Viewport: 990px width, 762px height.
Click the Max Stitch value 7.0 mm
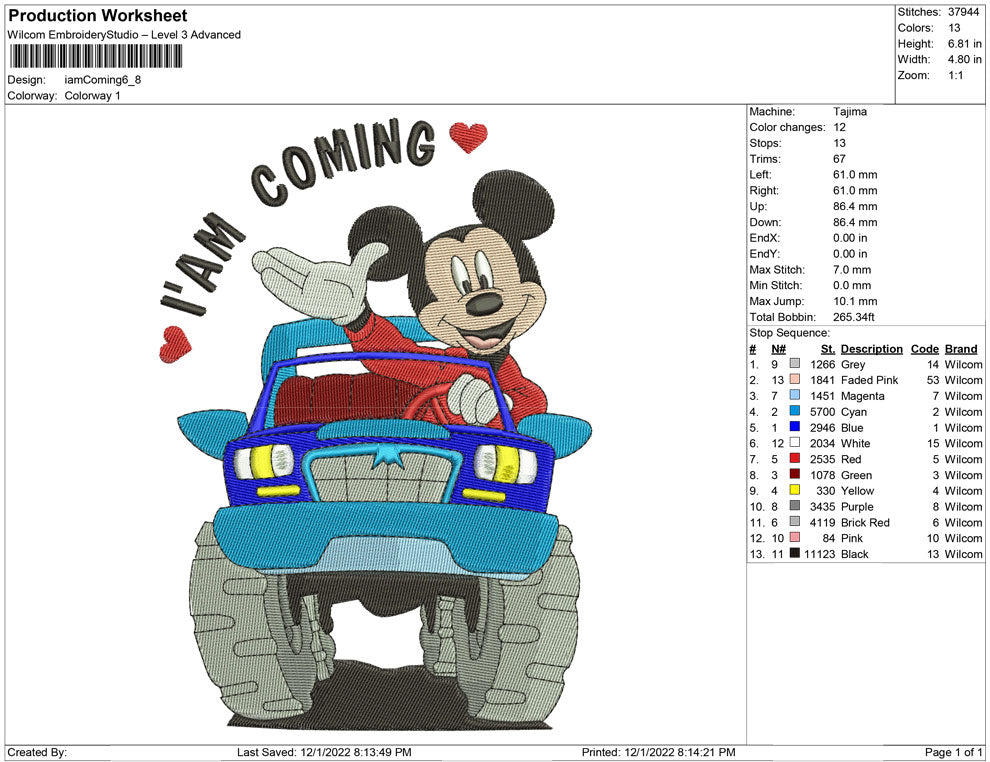852,270
